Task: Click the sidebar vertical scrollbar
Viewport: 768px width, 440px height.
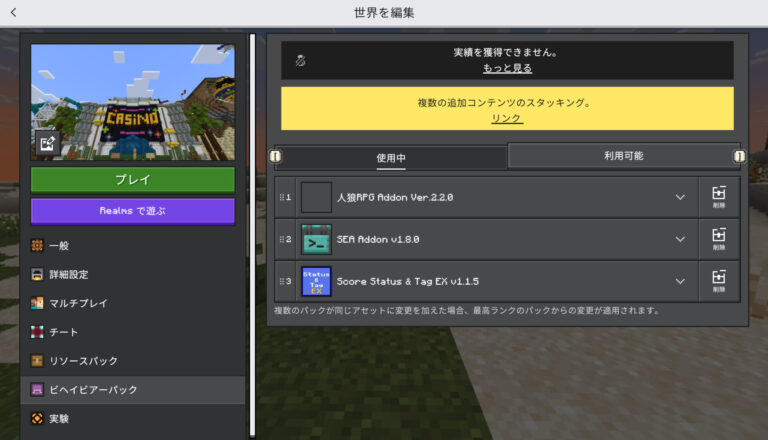Action: click(253, 235)
